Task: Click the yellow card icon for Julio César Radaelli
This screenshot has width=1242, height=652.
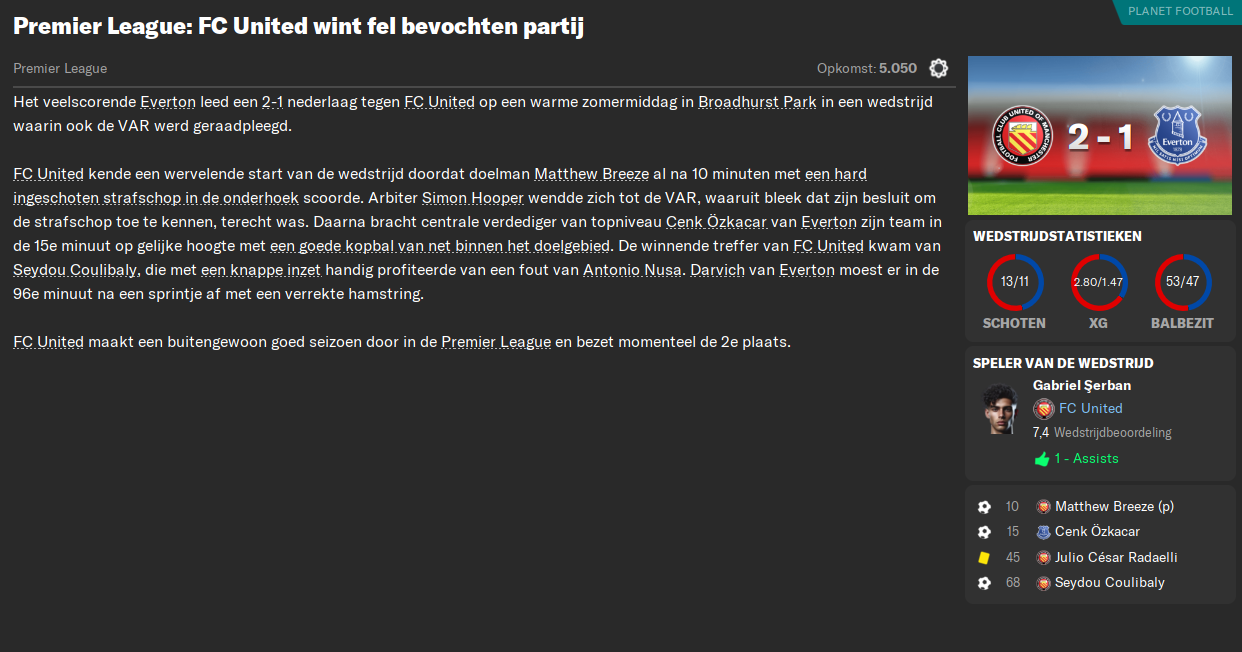Action: point(984,557)
